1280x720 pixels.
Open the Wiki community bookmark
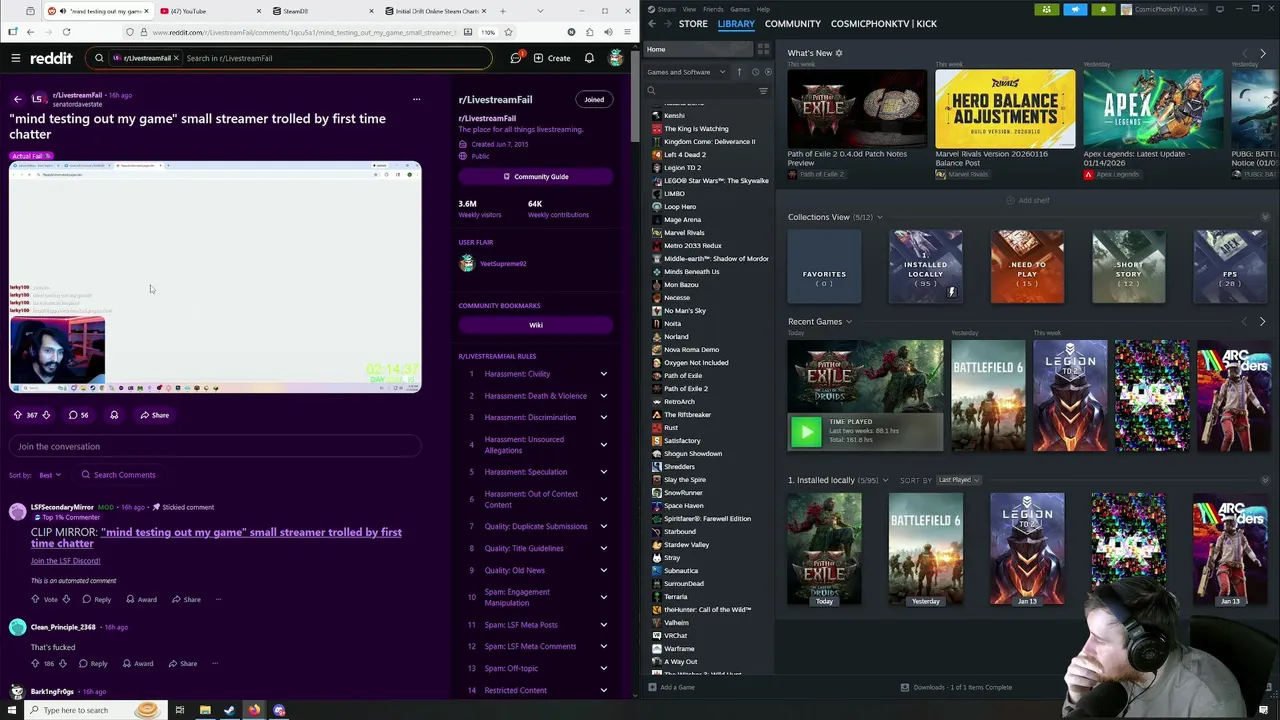pos(535,325)
